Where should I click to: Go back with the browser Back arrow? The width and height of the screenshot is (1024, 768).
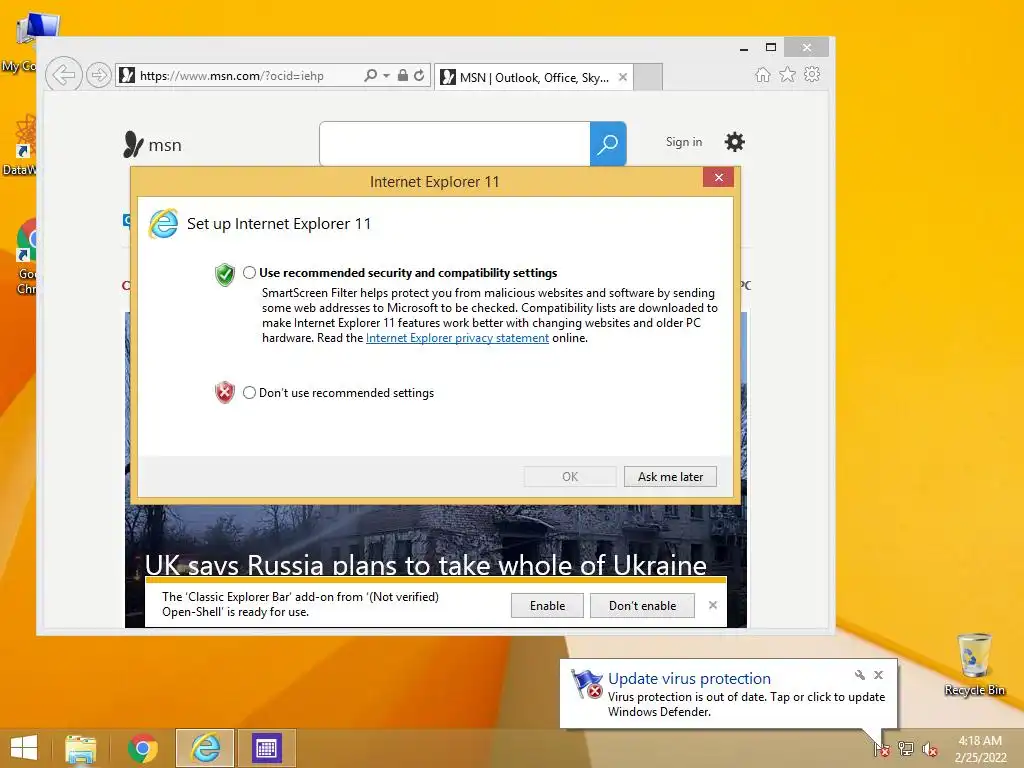[64, 75]
